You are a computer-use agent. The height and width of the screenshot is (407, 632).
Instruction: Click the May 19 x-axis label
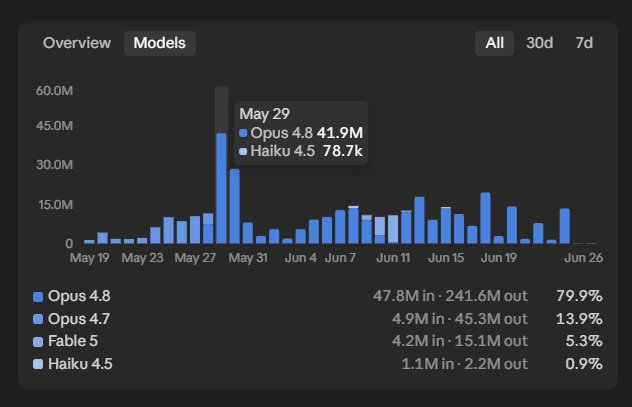[89, 257]
